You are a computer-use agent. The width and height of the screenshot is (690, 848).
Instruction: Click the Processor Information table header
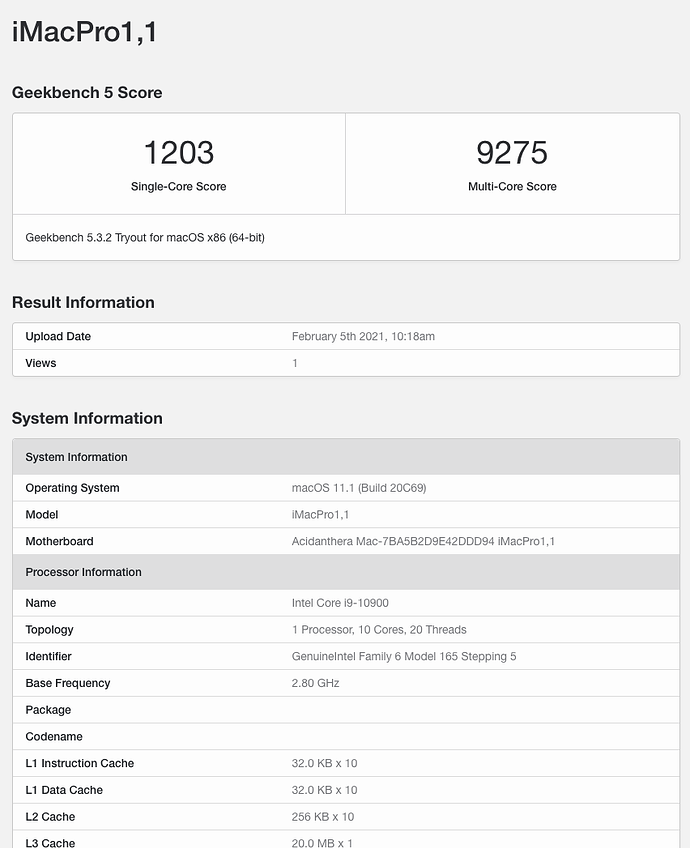(x=346, y=572)
